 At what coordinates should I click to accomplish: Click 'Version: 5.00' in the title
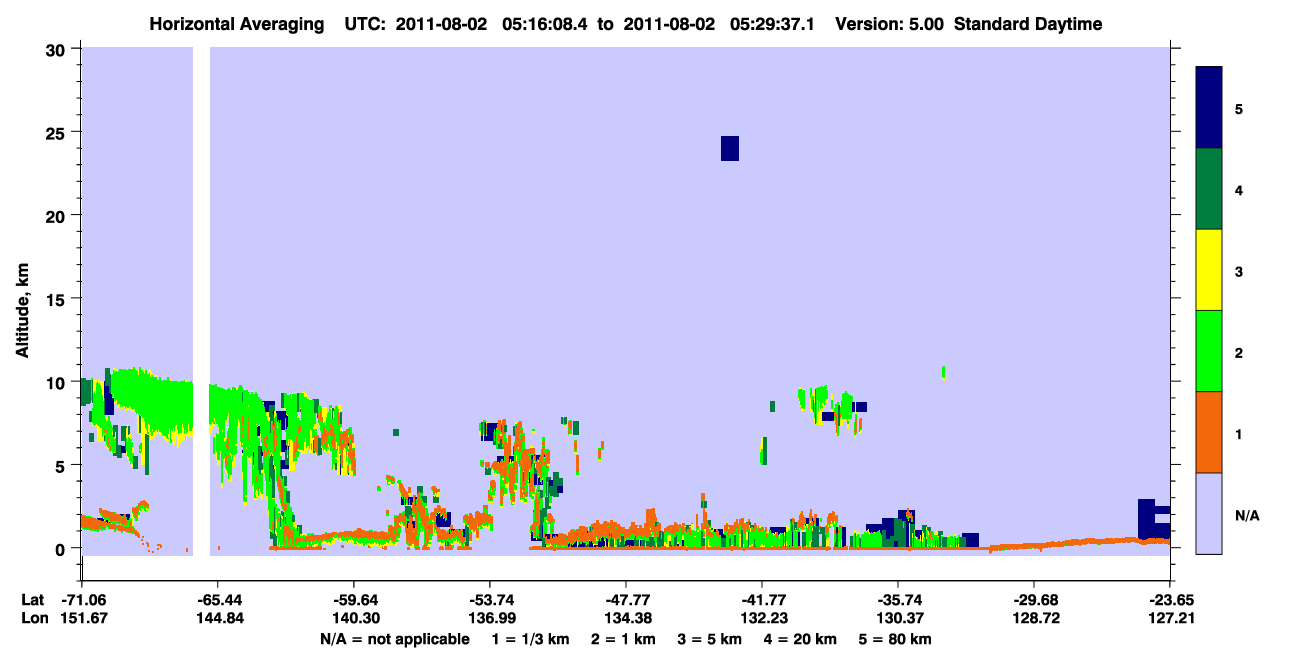[888, 24]
